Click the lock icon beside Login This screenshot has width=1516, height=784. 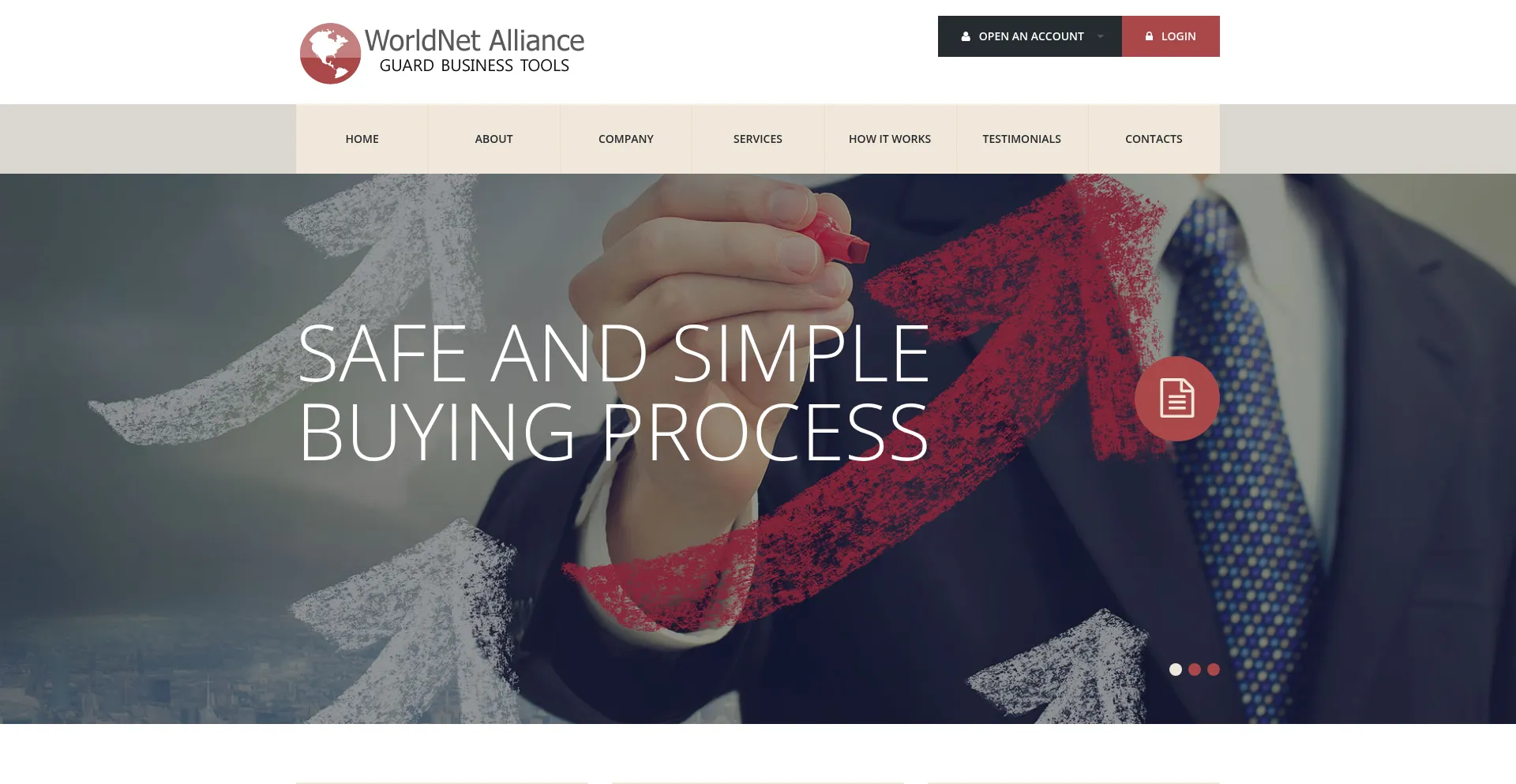tap(1149, 36)
